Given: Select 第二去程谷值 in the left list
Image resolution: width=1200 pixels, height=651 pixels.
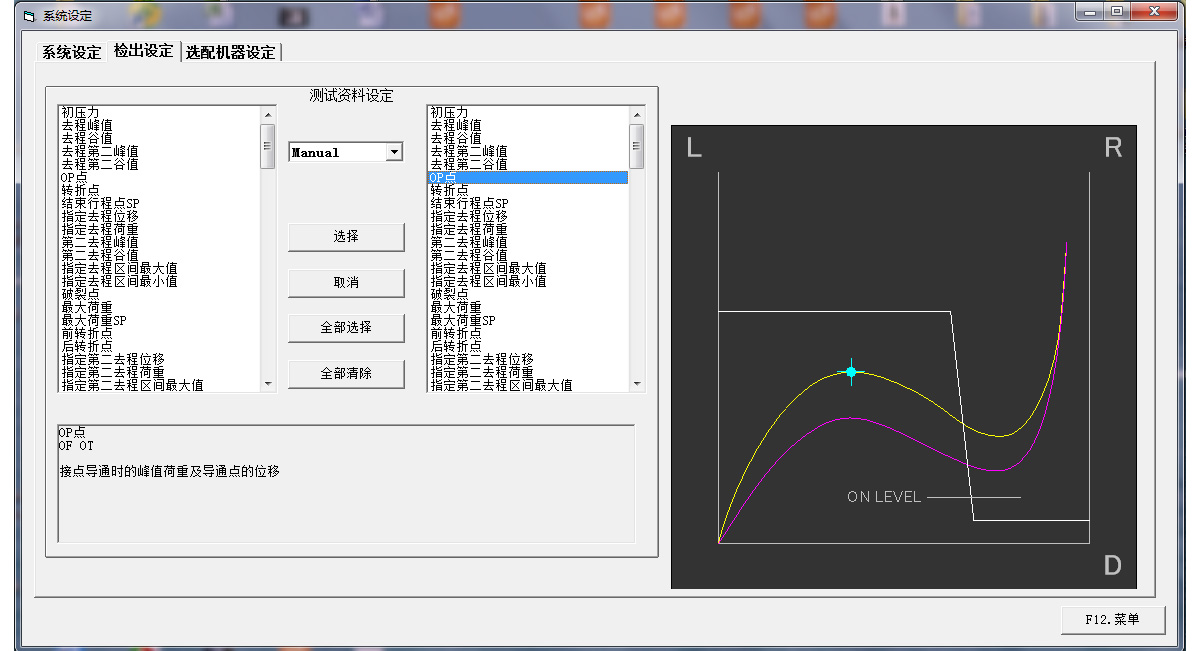Looking at the screenshot, I should [159, 255].
